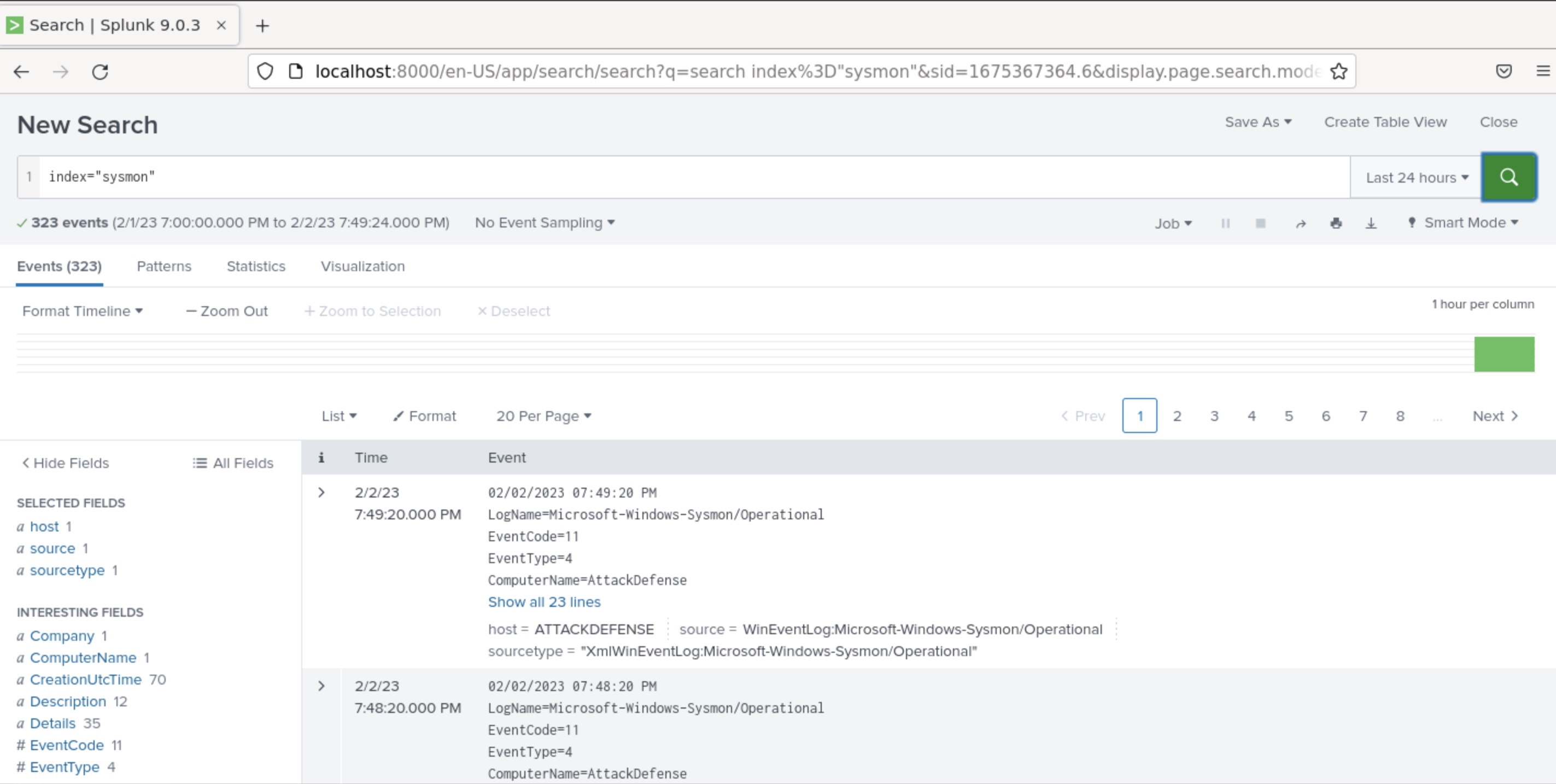
Task: Open the EventCode interesting field
Action: click(67, 745)
